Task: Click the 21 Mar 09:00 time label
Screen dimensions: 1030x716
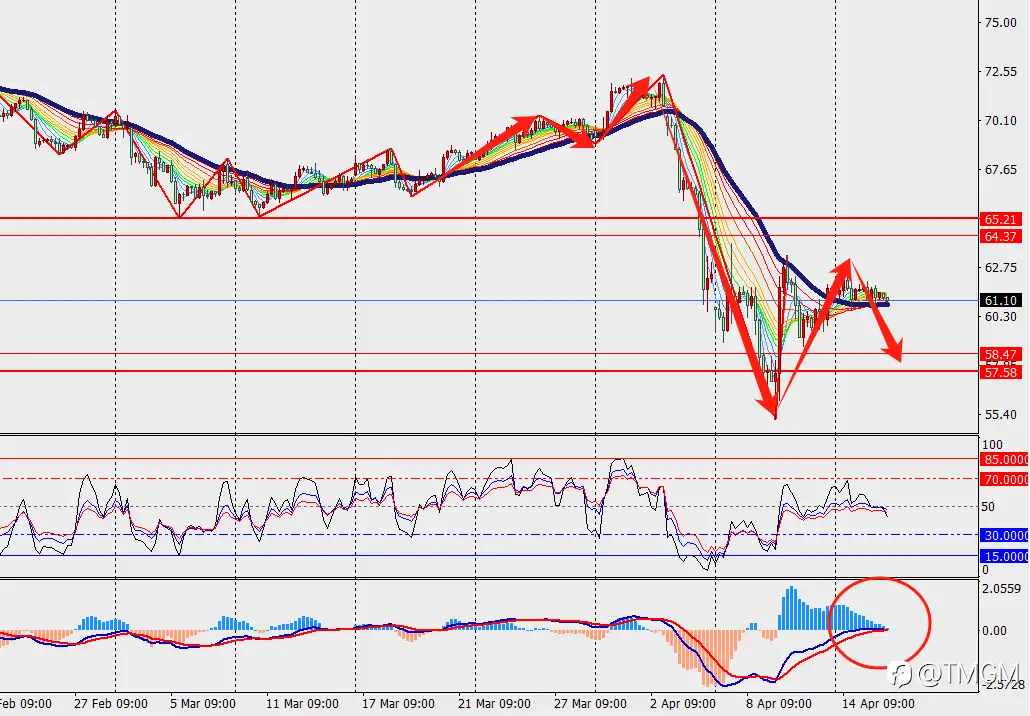Action: tap(495, 704)
